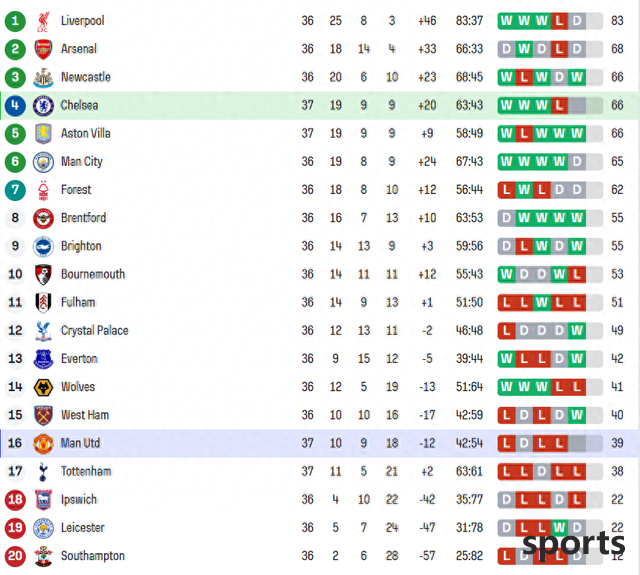
Task: Click the green position 1 badge
Action: pyautogui.click(x=15, y=21)
